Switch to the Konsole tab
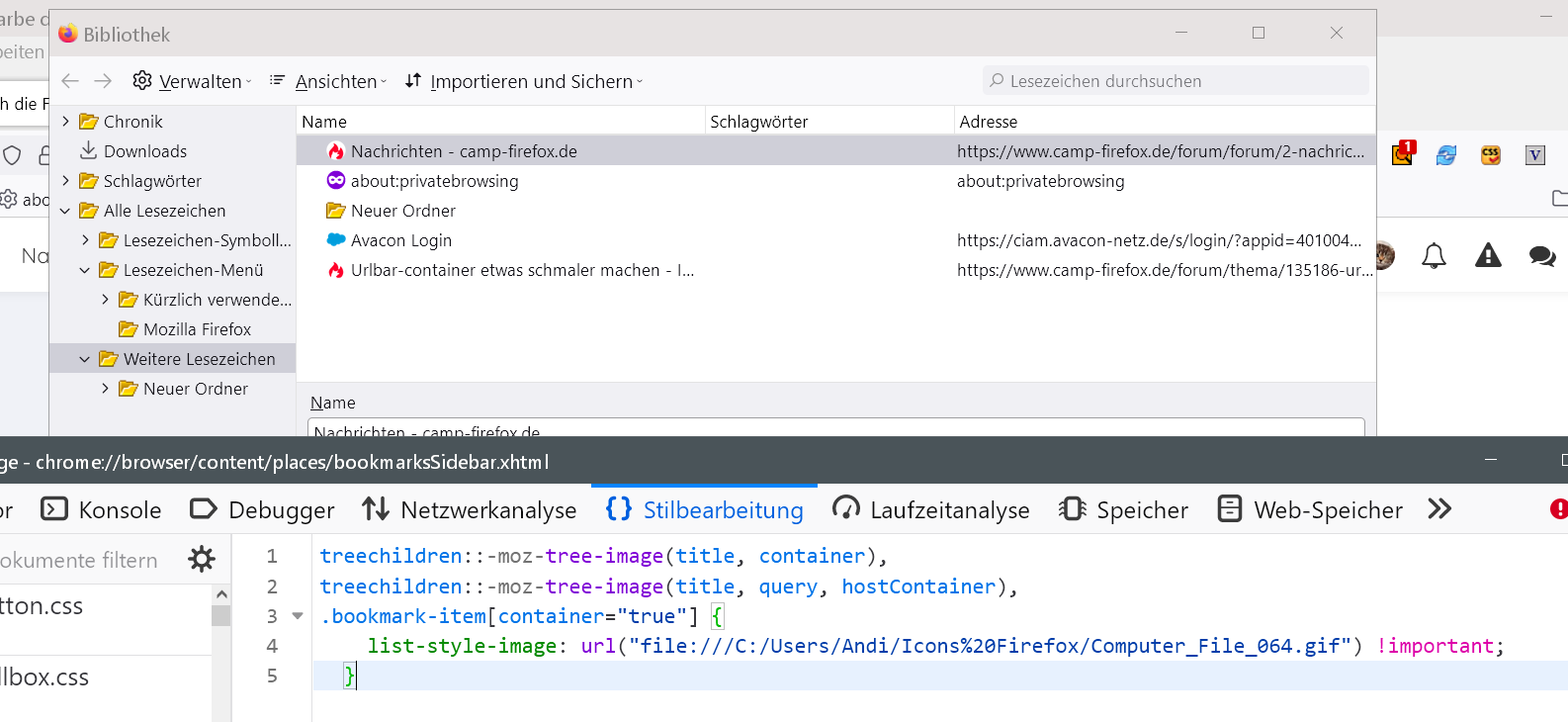This screenshot has height=722, width=1568. (x=101, y=509)
